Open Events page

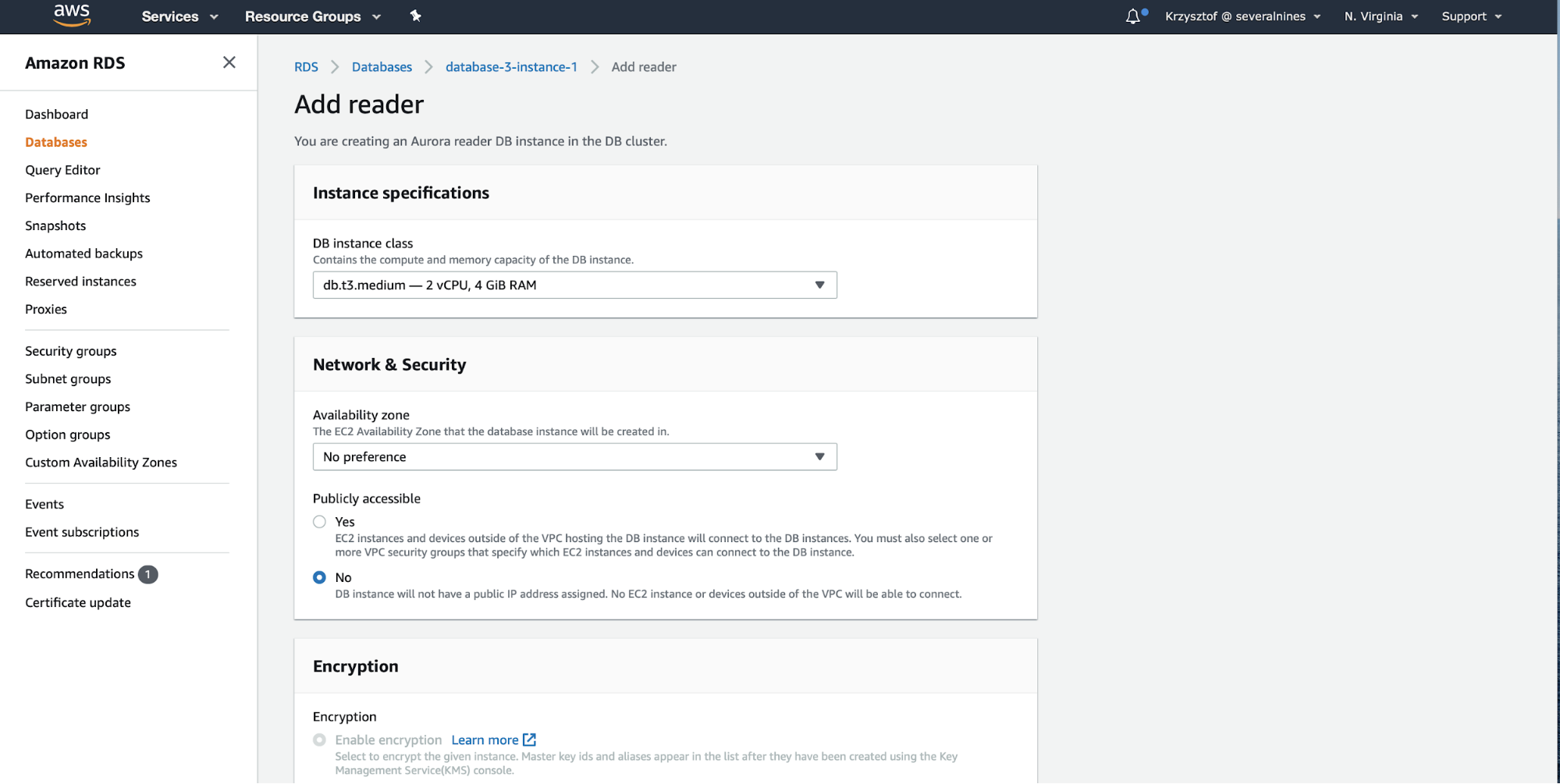tap(44, 504)
